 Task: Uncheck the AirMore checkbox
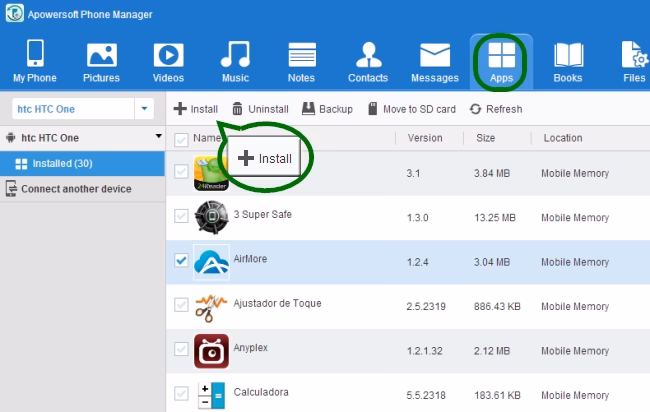point(181,260)
